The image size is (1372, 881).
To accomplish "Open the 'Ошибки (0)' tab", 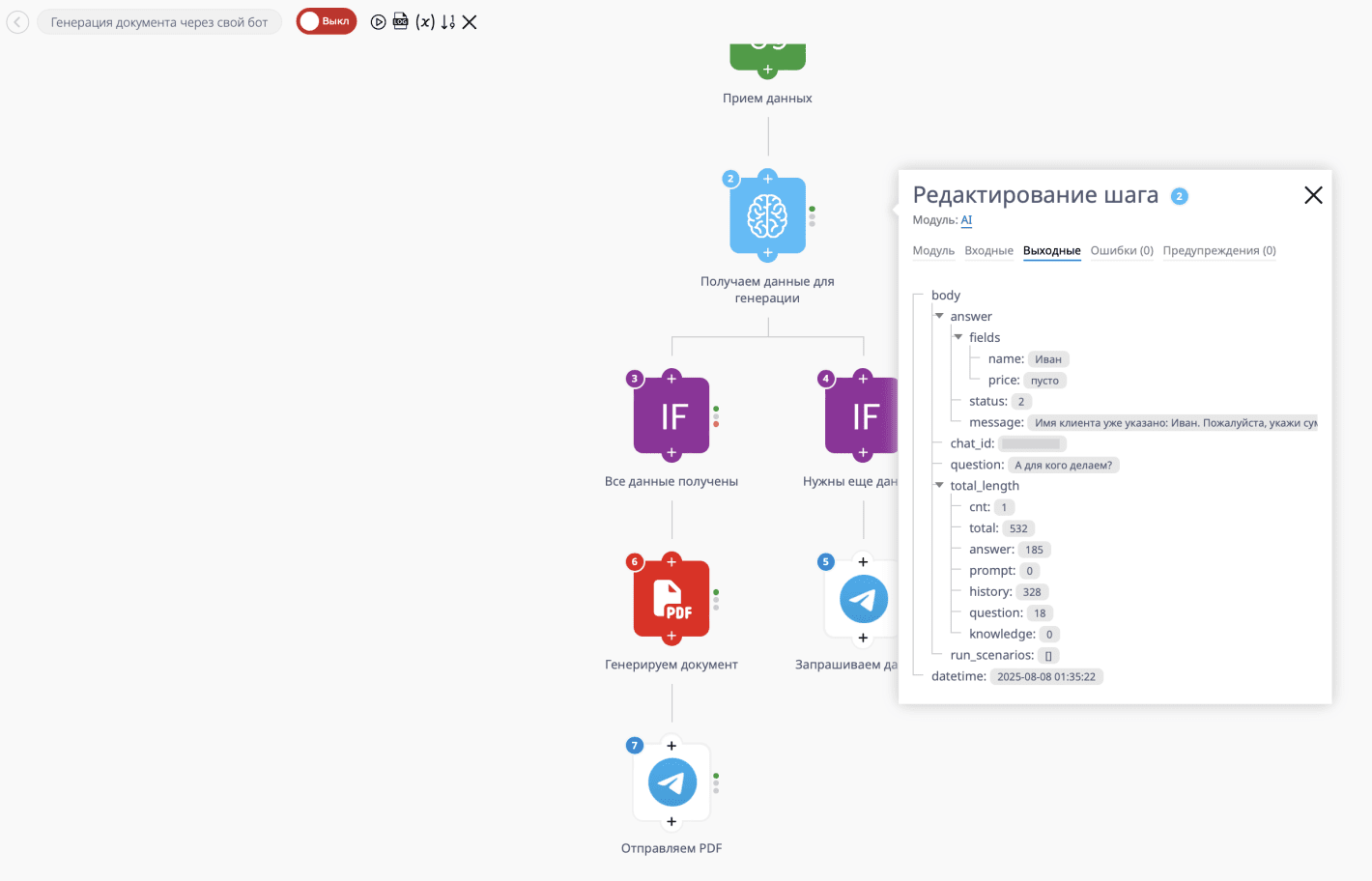I will [1121, 251].
